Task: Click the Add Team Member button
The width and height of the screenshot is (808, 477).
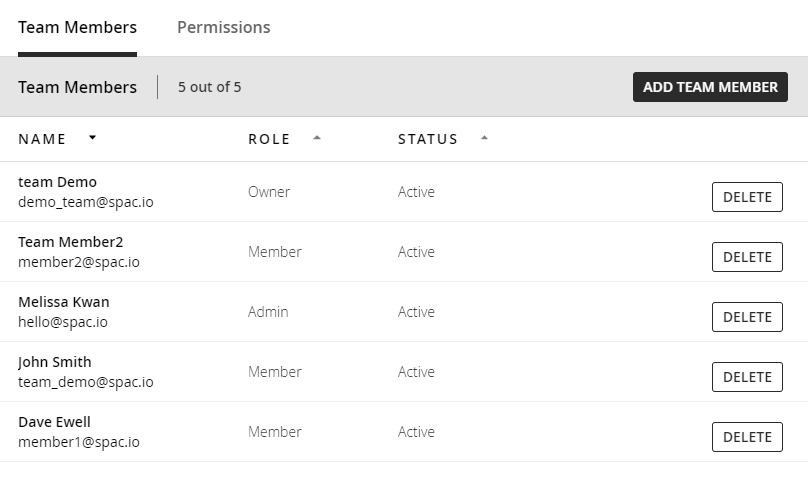Action: [x=710, y=87]
